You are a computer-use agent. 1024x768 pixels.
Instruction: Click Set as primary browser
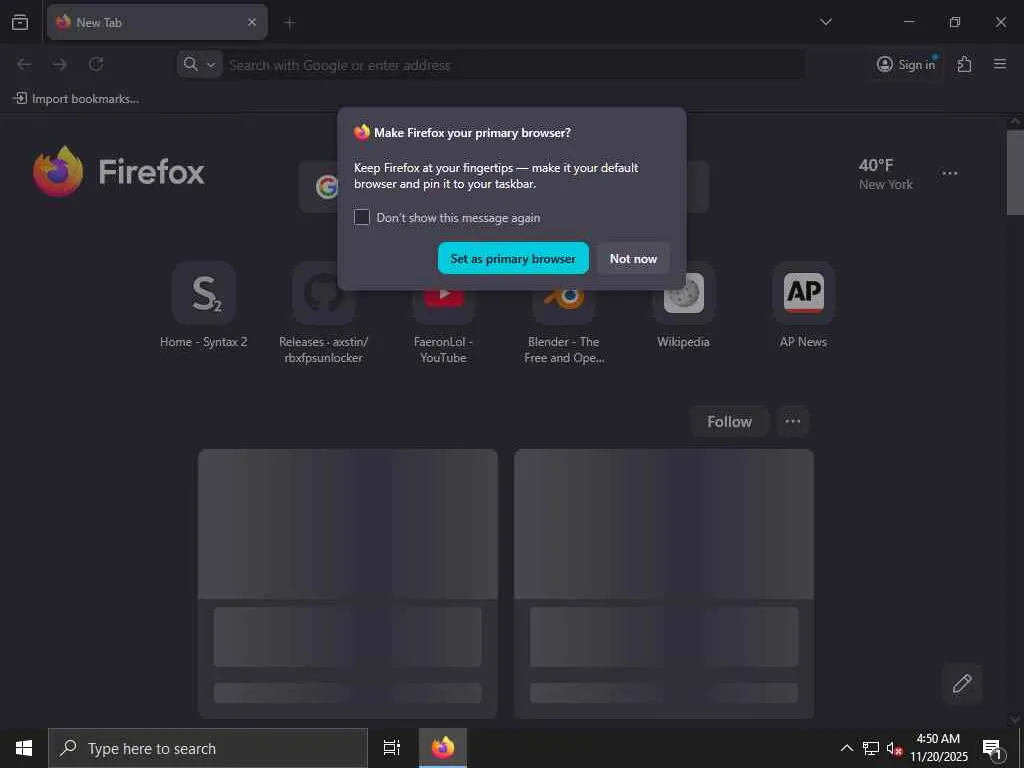[513, 259]
